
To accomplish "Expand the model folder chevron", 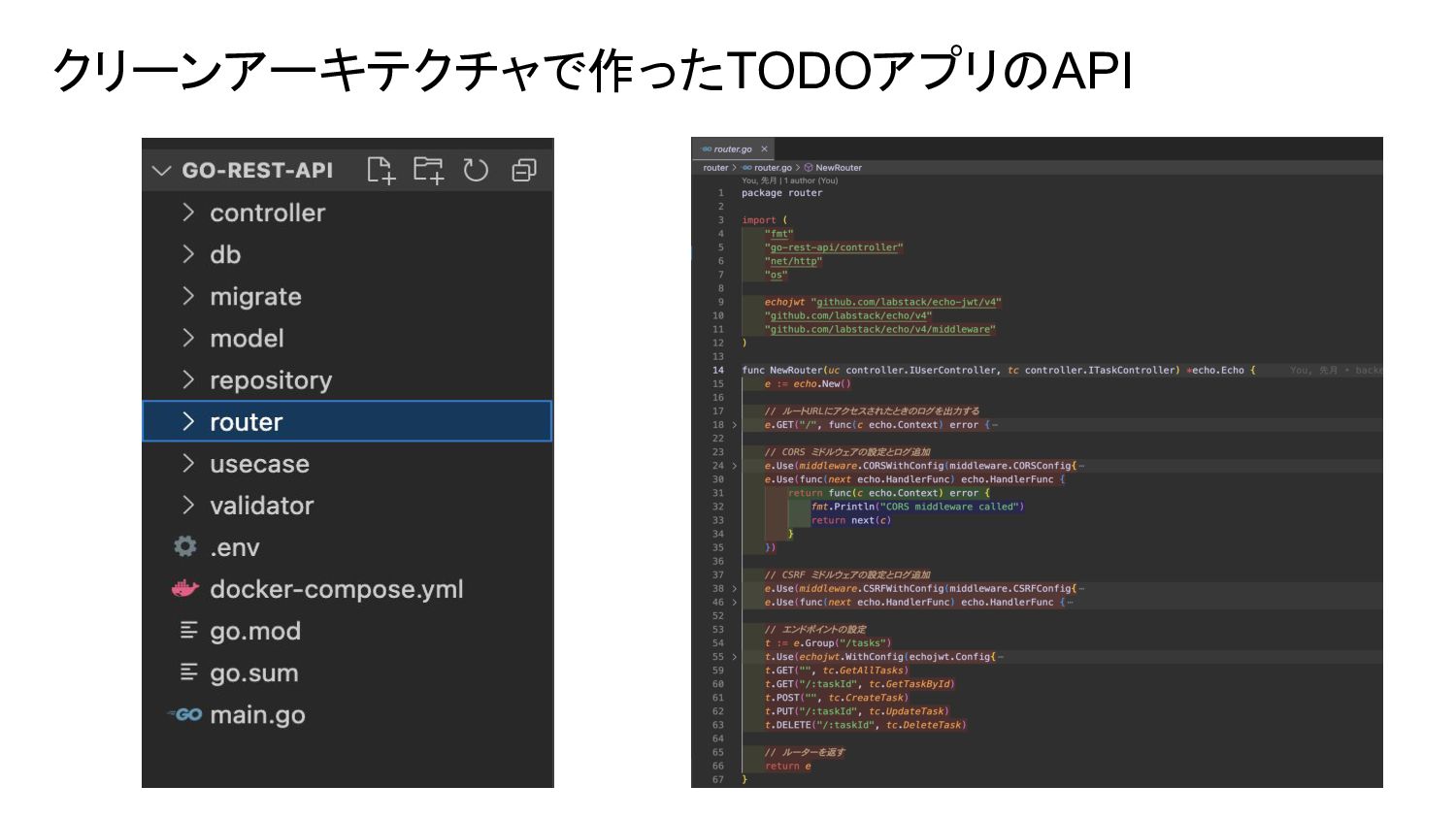I will 188,338.
